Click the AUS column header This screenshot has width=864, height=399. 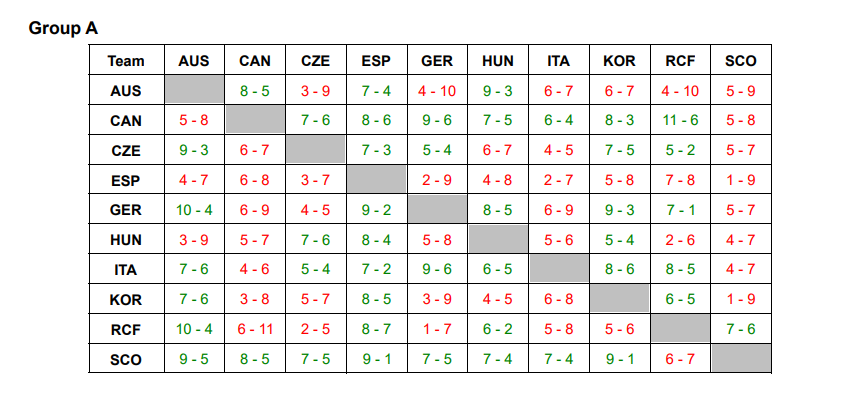194,61
